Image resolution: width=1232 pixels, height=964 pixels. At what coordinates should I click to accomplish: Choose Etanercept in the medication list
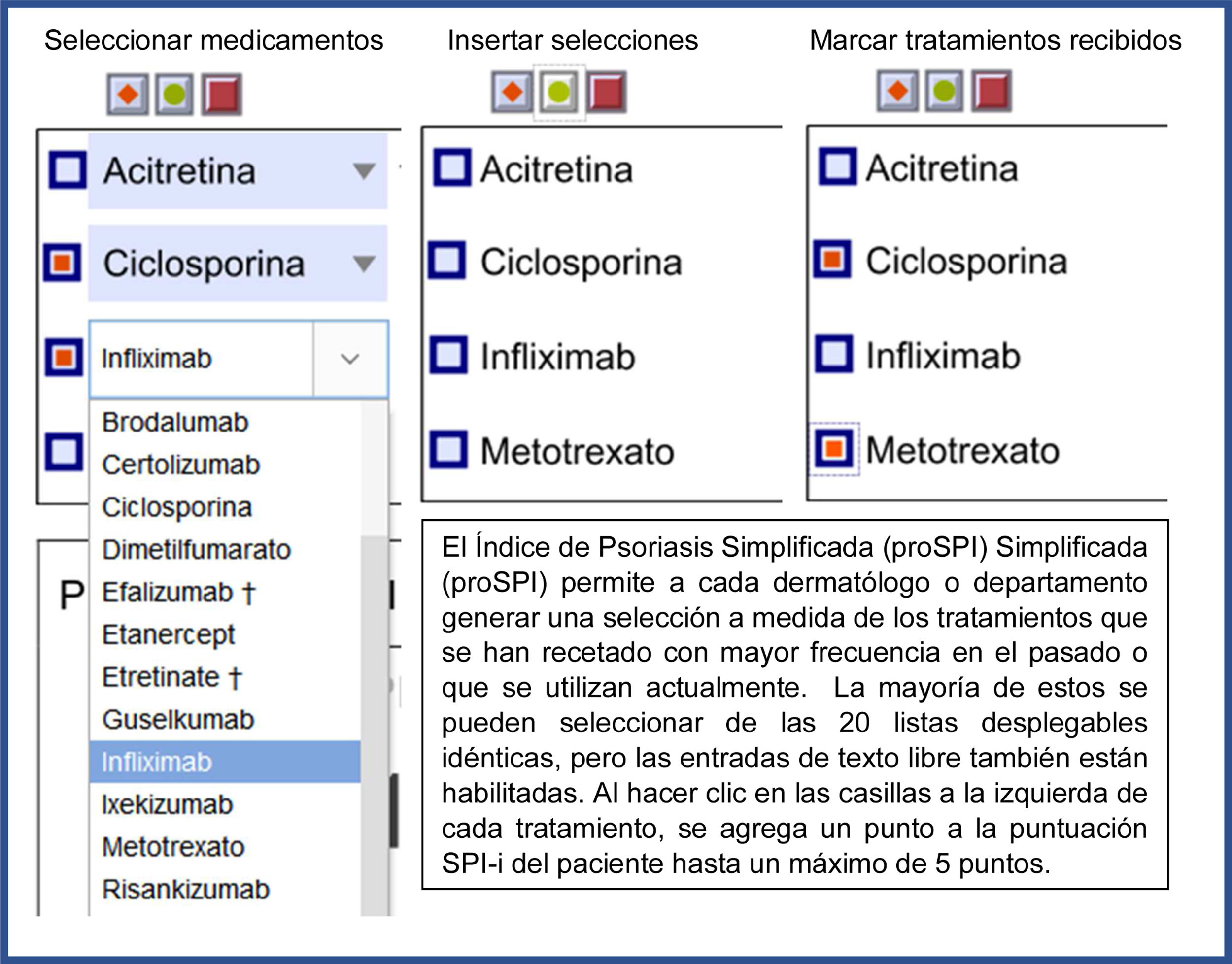tap(168, 635)
